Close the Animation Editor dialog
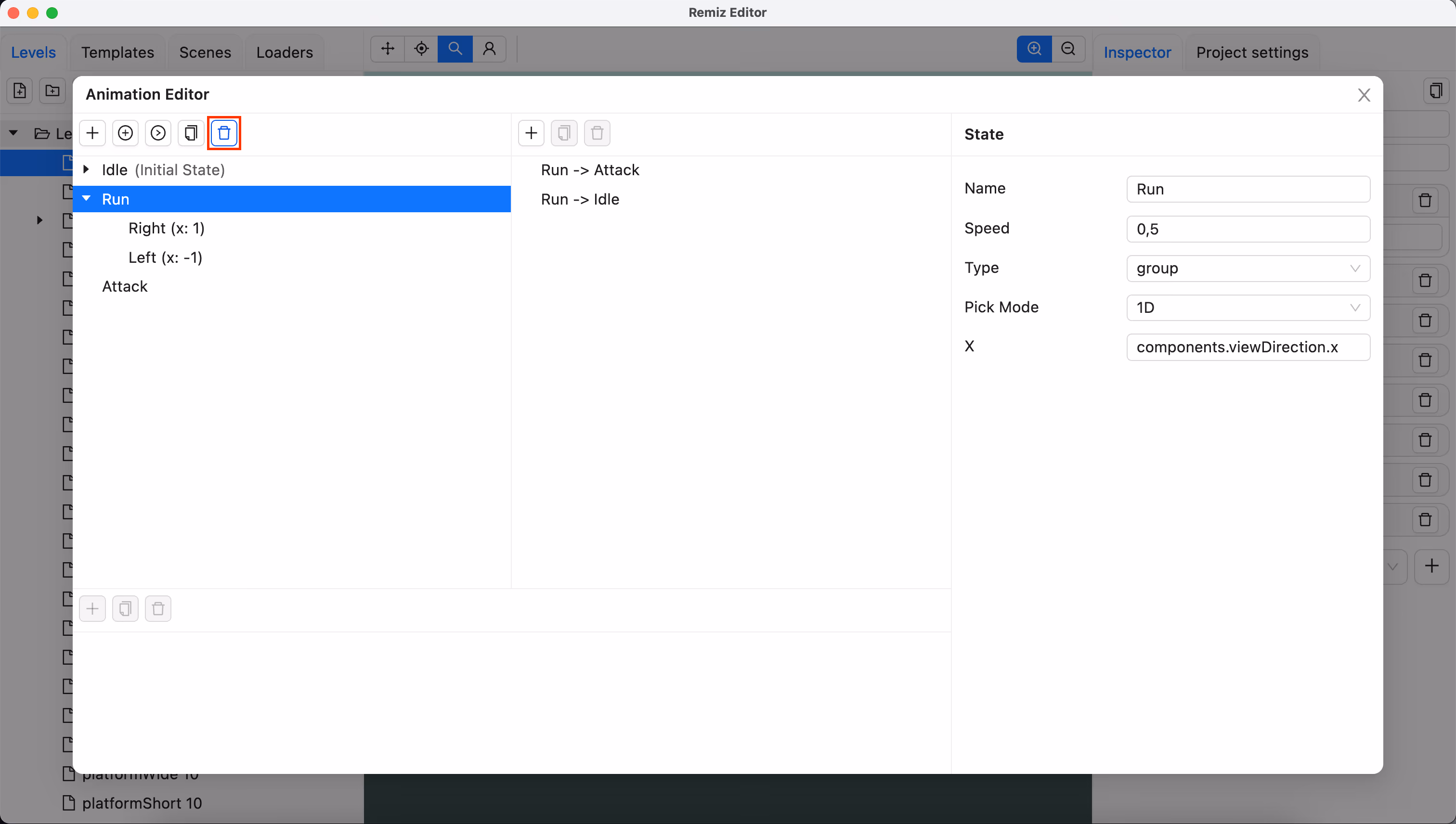This screenshot has width=1456, height=824. click(1364, 95)
